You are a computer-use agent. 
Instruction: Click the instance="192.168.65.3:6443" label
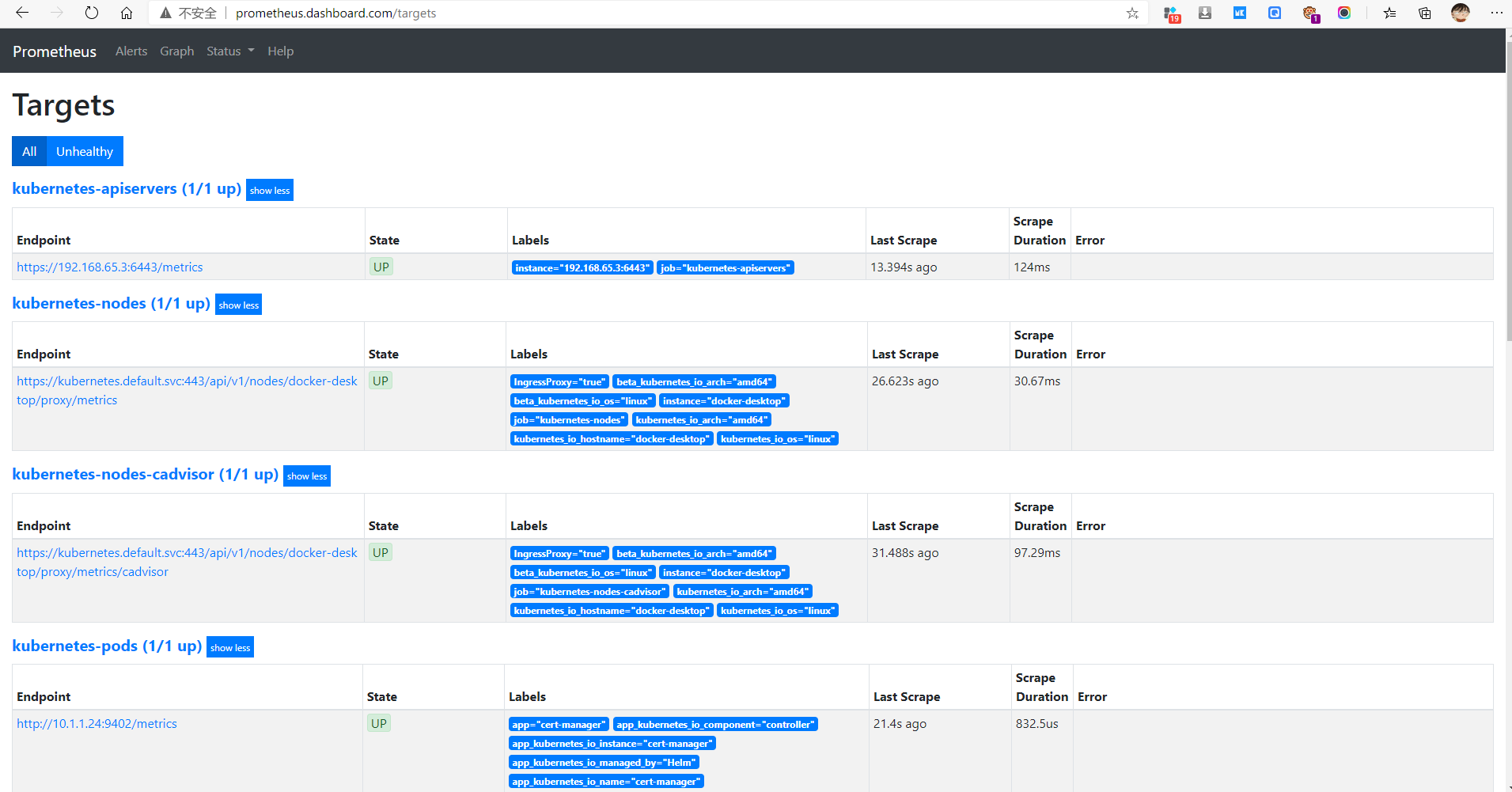point(582,268)
